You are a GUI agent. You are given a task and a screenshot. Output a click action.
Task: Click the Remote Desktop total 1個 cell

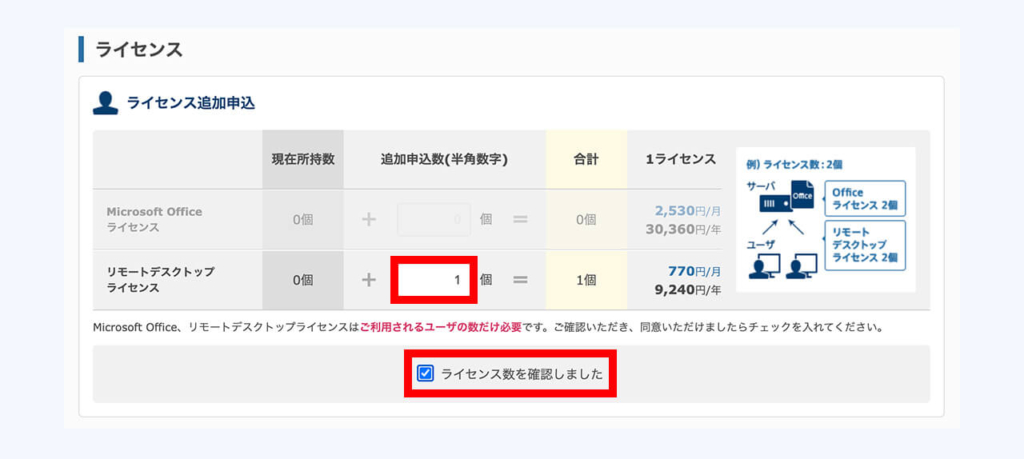point(586,280)
